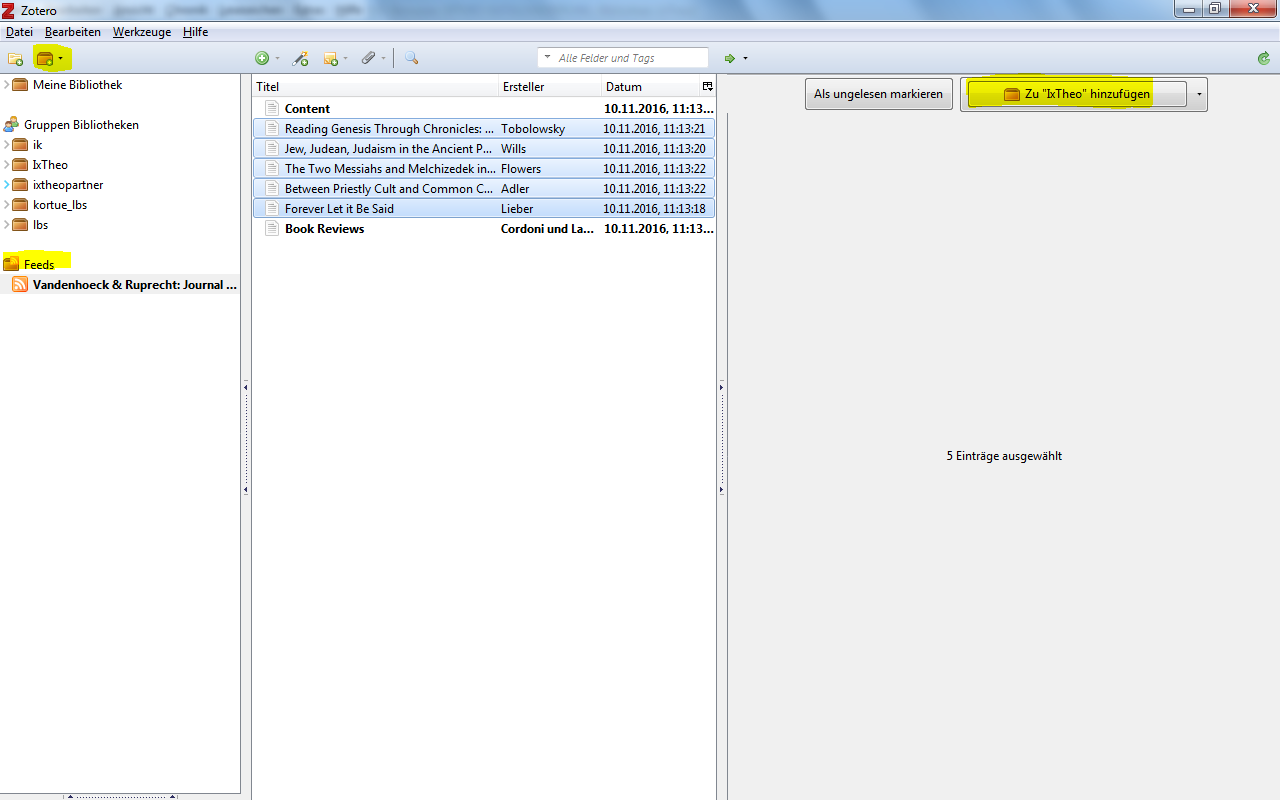This screenshot has width=1280, height=800.
Task: Click the Zotero logo in title bar
Action: point(9,10)
